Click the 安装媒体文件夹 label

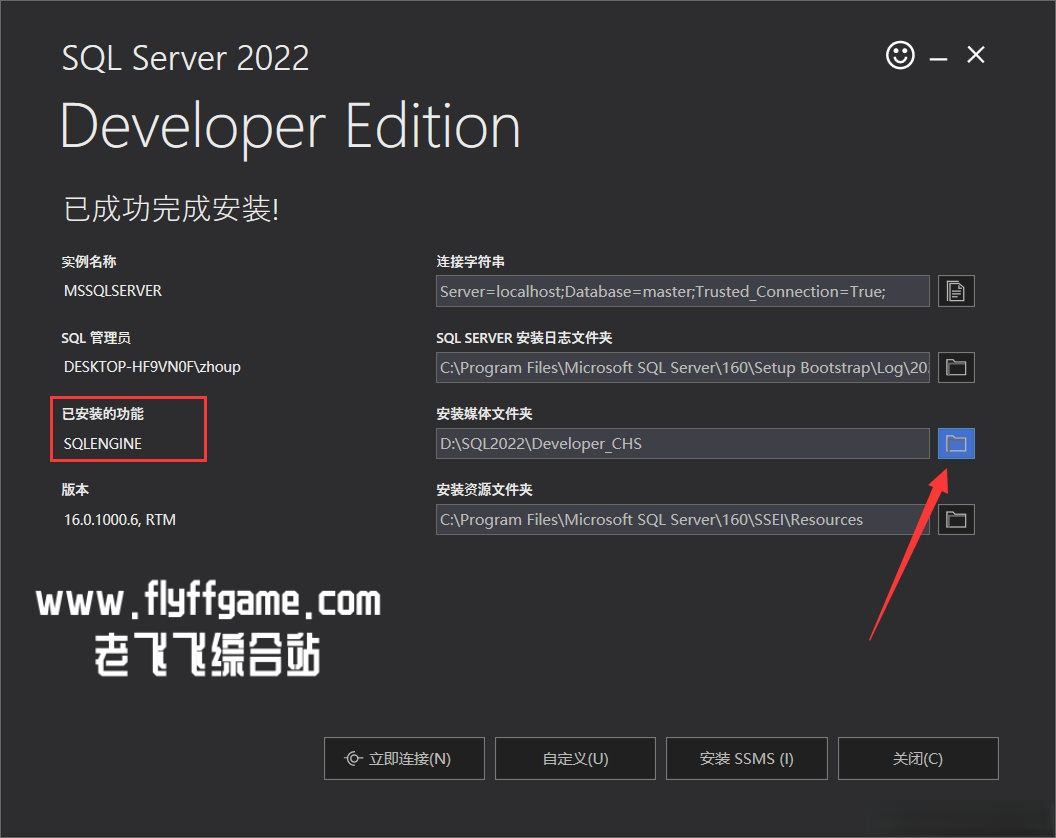[x=484, y=414]
